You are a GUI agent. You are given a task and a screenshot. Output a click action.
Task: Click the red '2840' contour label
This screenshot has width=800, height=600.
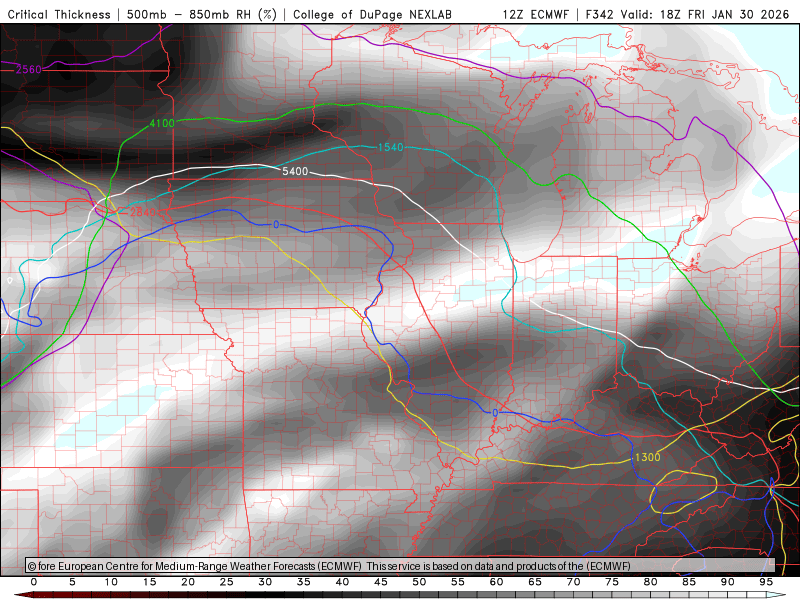click(x=142, y=212)
